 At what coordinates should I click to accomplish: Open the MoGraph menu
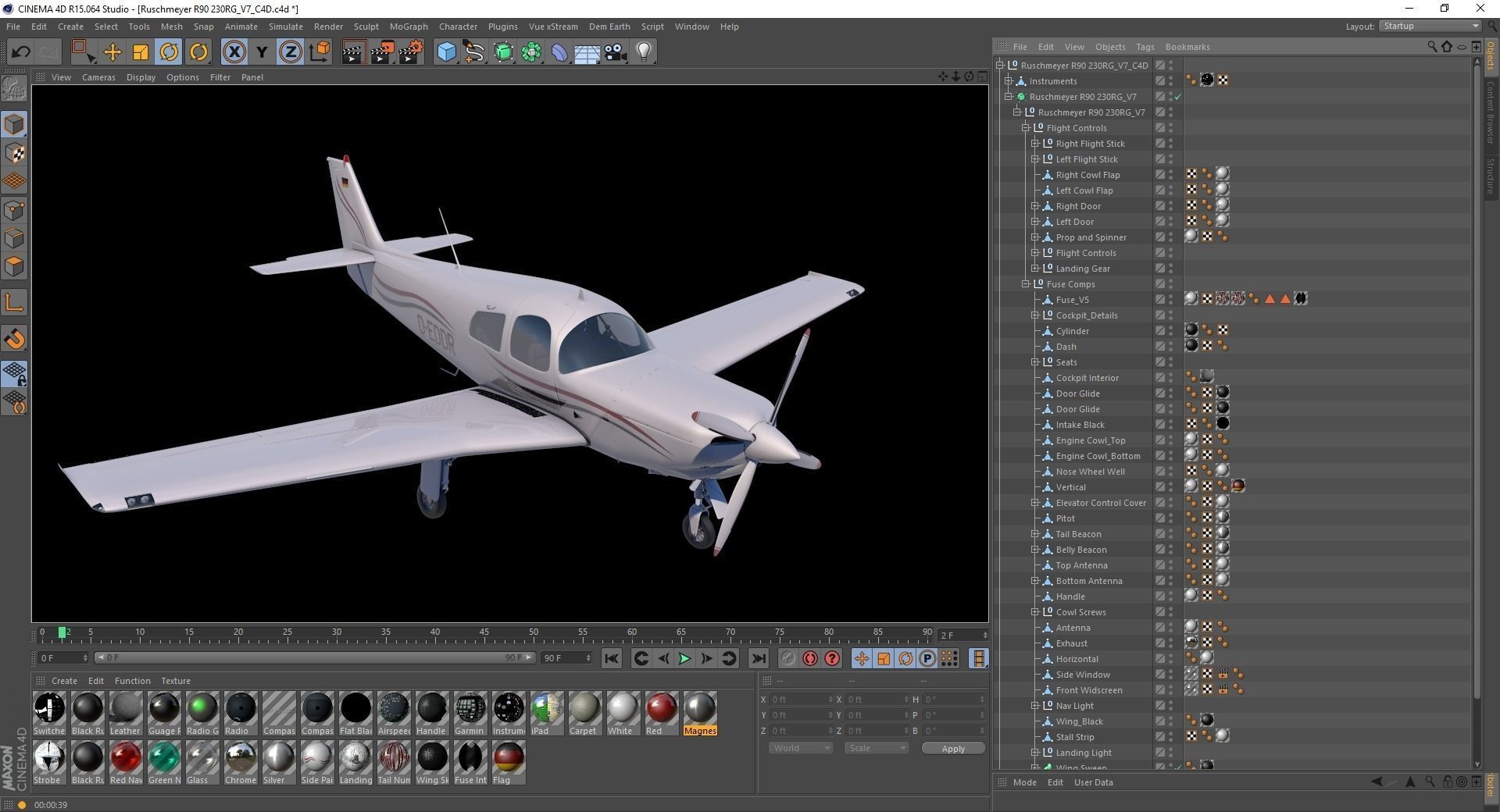[x=409, y=27]
